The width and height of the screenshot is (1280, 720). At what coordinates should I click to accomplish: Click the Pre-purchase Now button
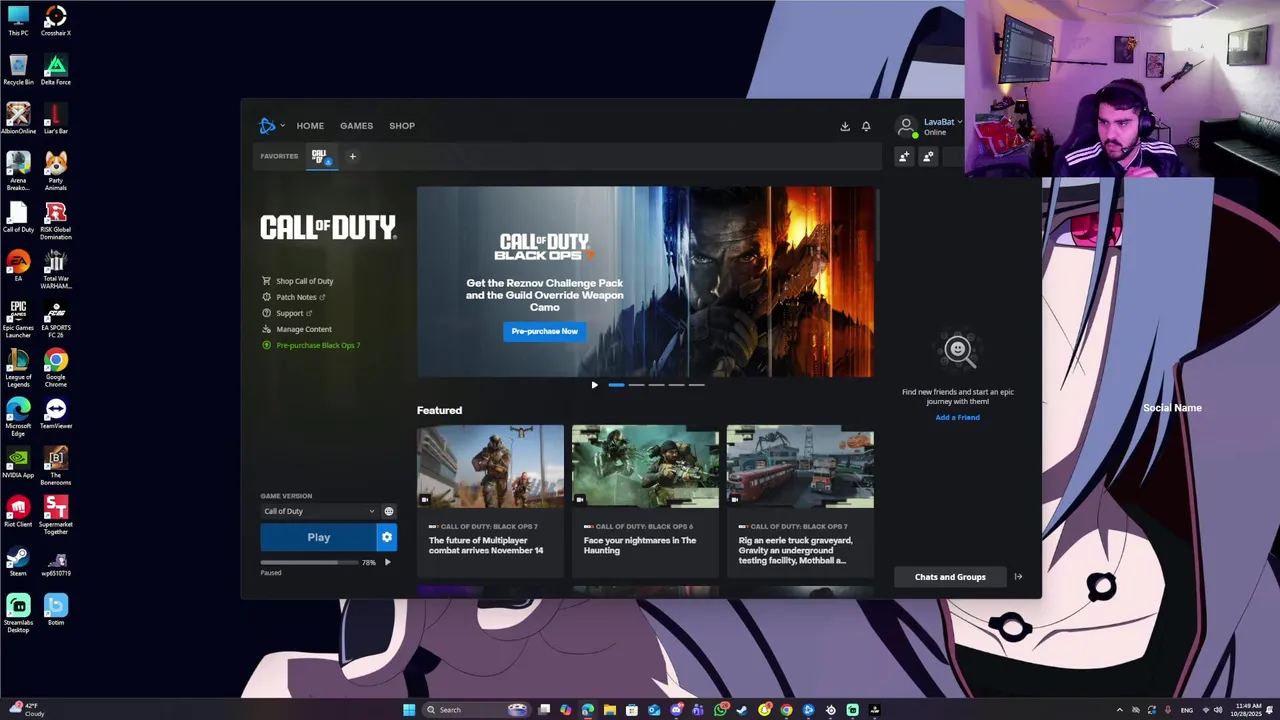pos(544,331)
